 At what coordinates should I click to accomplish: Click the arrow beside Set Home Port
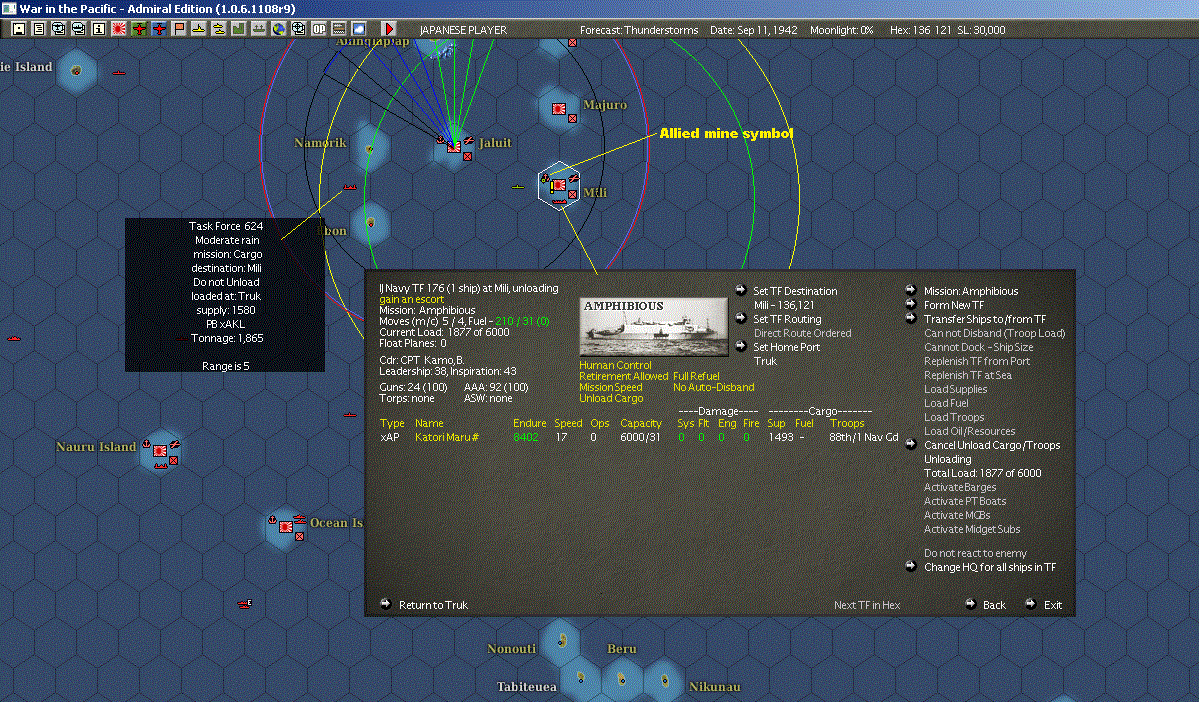[x=741, y=346]
